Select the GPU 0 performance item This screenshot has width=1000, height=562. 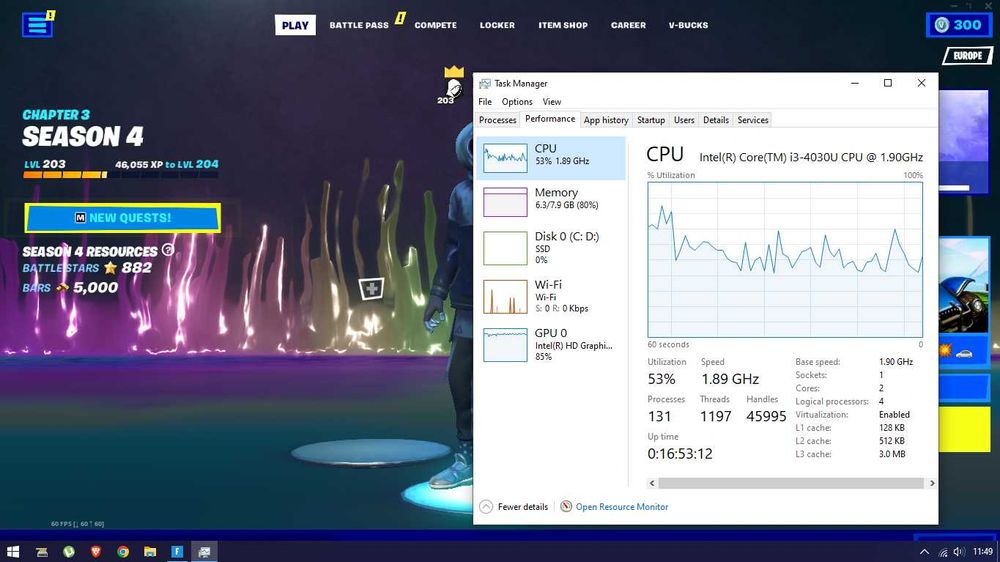(550, 344)
